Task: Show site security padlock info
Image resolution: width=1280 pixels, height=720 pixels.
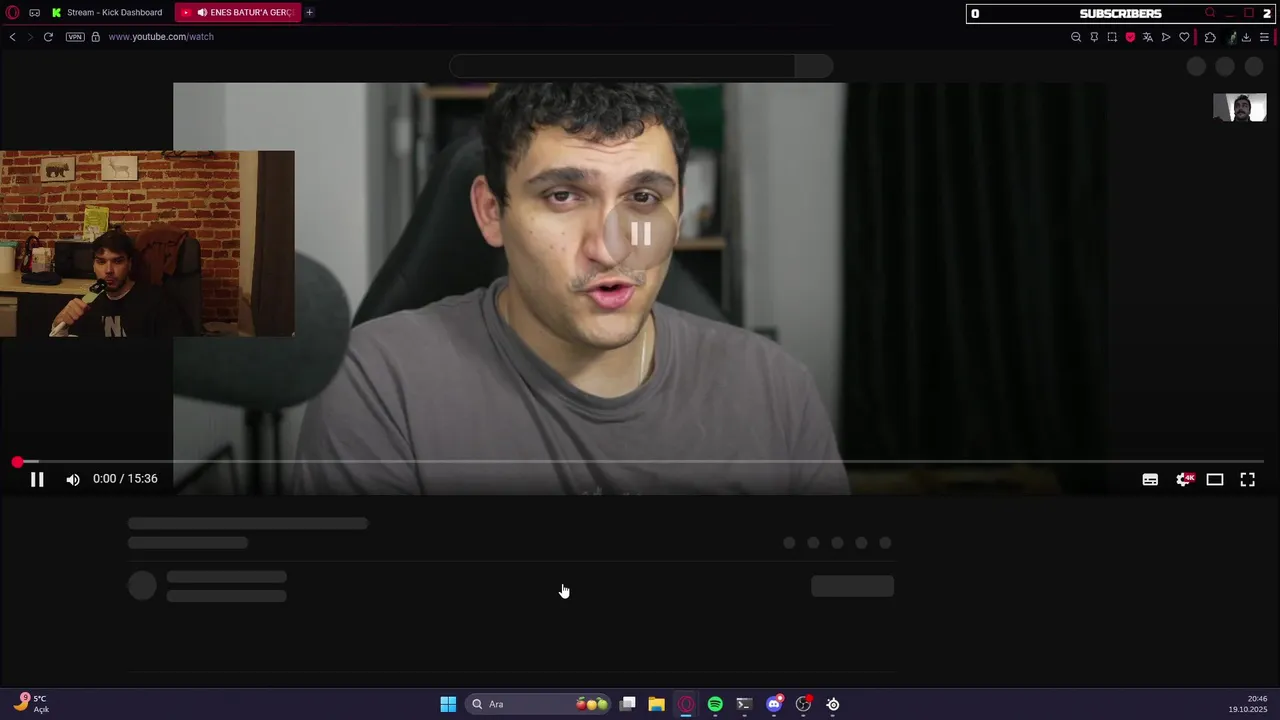Action: 96,37
